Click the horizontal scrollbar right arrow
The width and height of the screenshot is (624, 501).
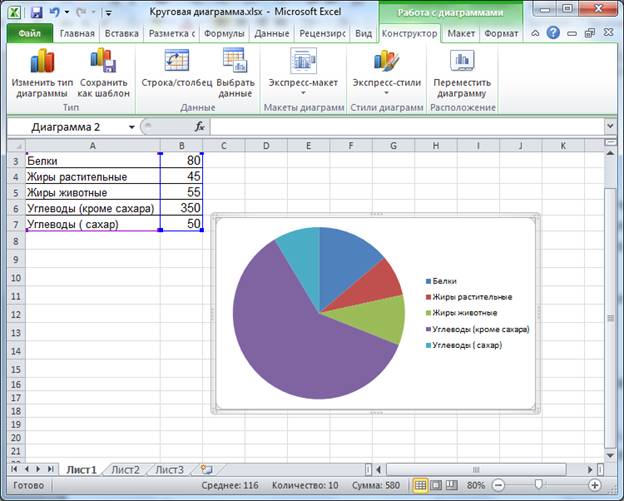(590, 470)
